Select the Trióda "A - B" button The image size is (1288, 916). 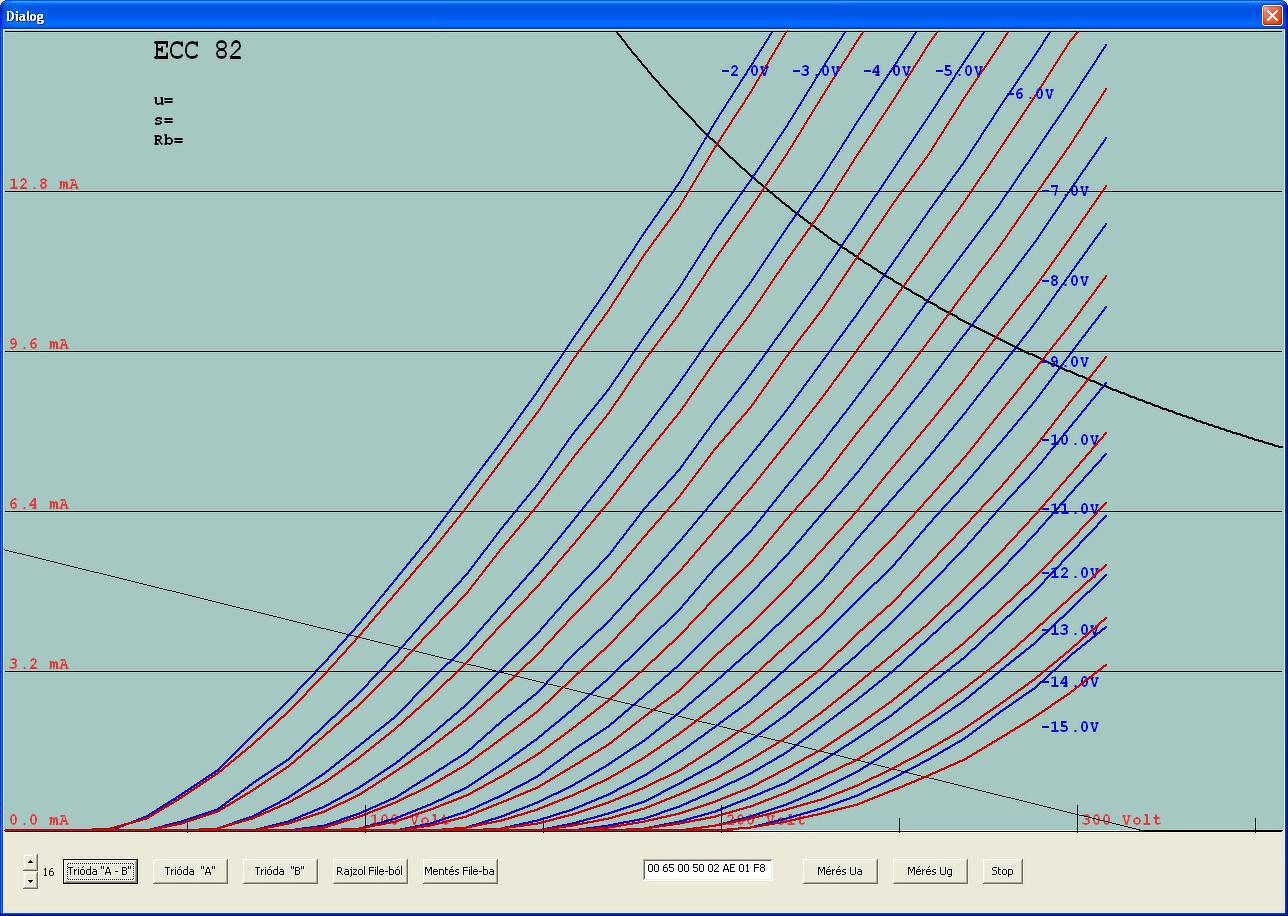tap(100, 871)
